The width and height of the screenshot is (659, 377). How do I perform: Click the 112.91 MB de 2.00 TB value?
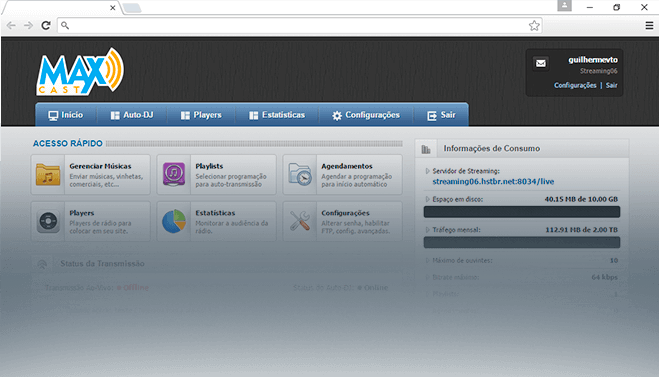(582, 230)
